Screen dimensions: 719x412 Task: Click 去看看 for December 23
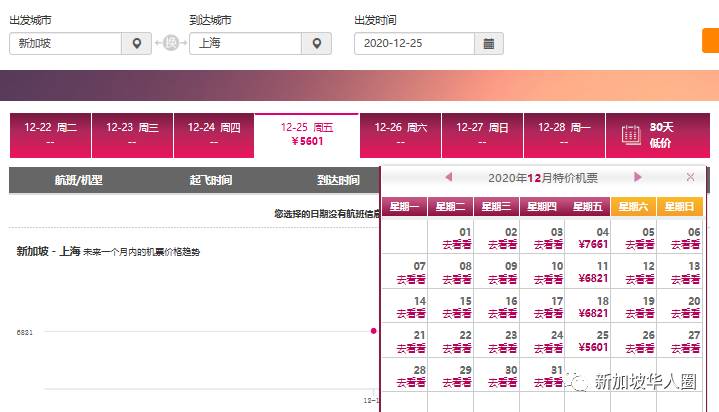click(x=502, y=349)
